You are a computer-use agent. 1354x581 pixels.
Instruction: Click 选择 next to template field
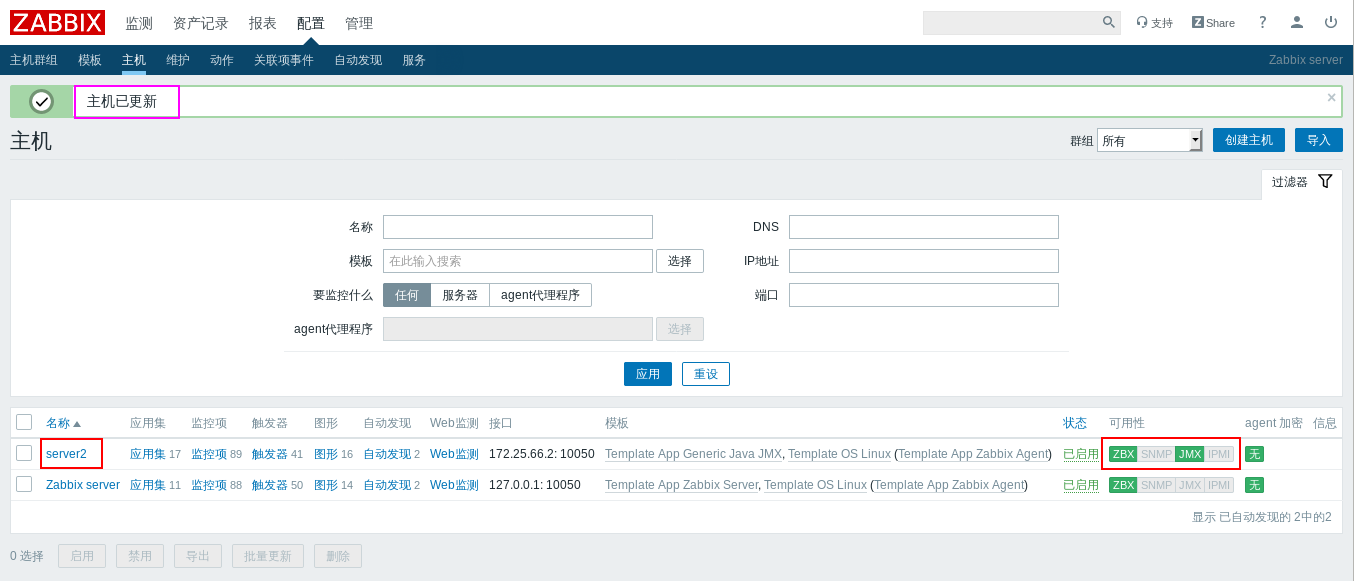click(680, 261)
